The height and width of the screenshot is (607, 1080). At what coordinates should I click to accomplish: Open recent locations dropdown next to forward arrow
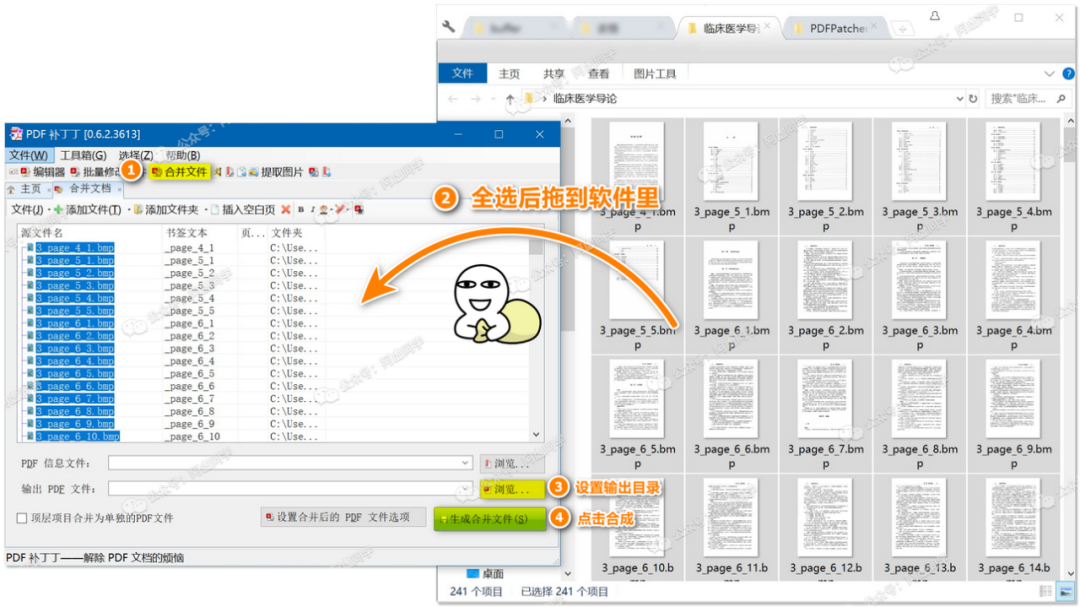click(x=492, y=99)
